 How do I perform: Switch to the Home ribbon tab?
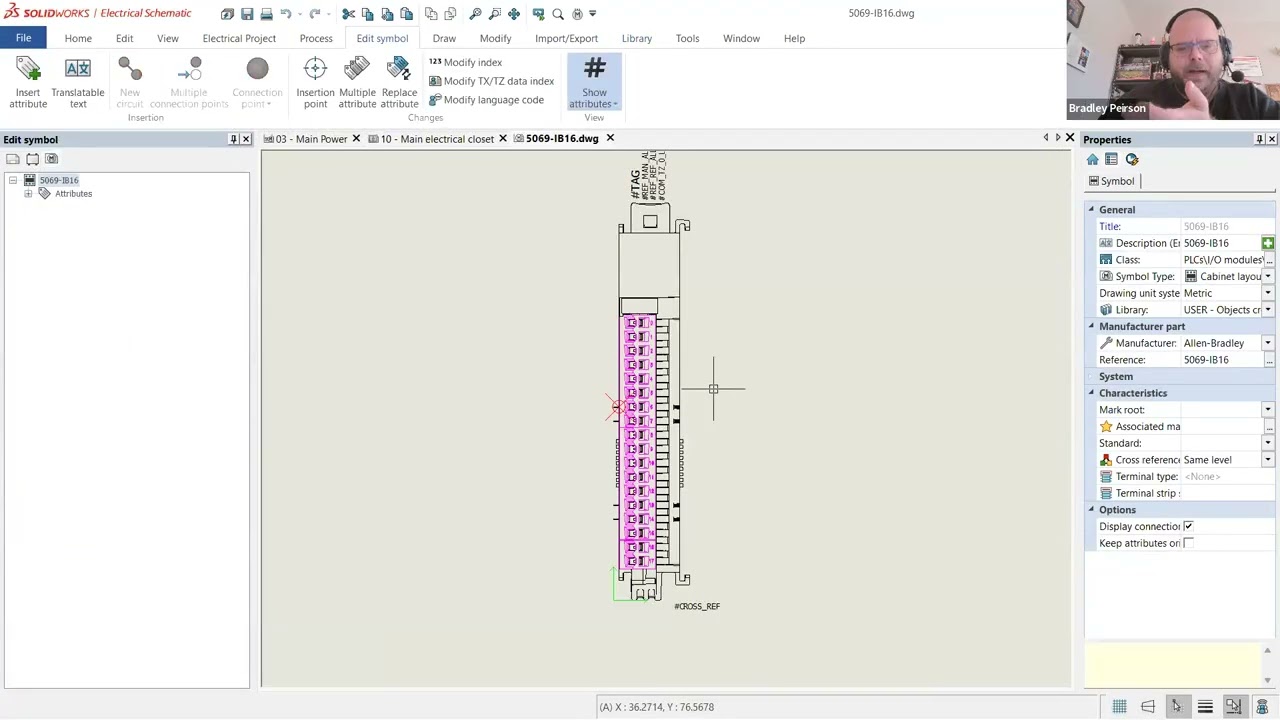click(78, 38)
